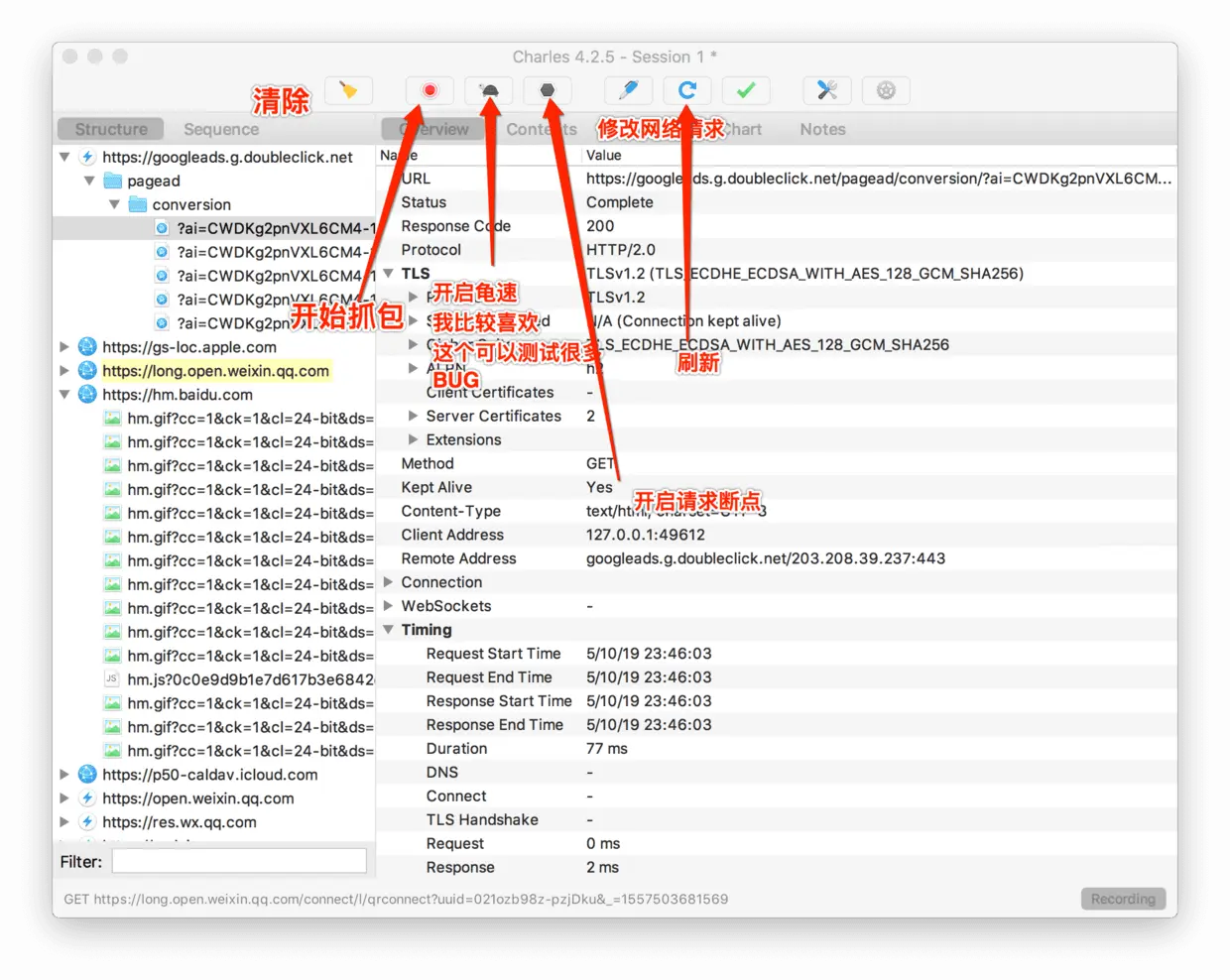
Task: Click lightning icon of open.weixin.qq.com
Action: point(87,798)
